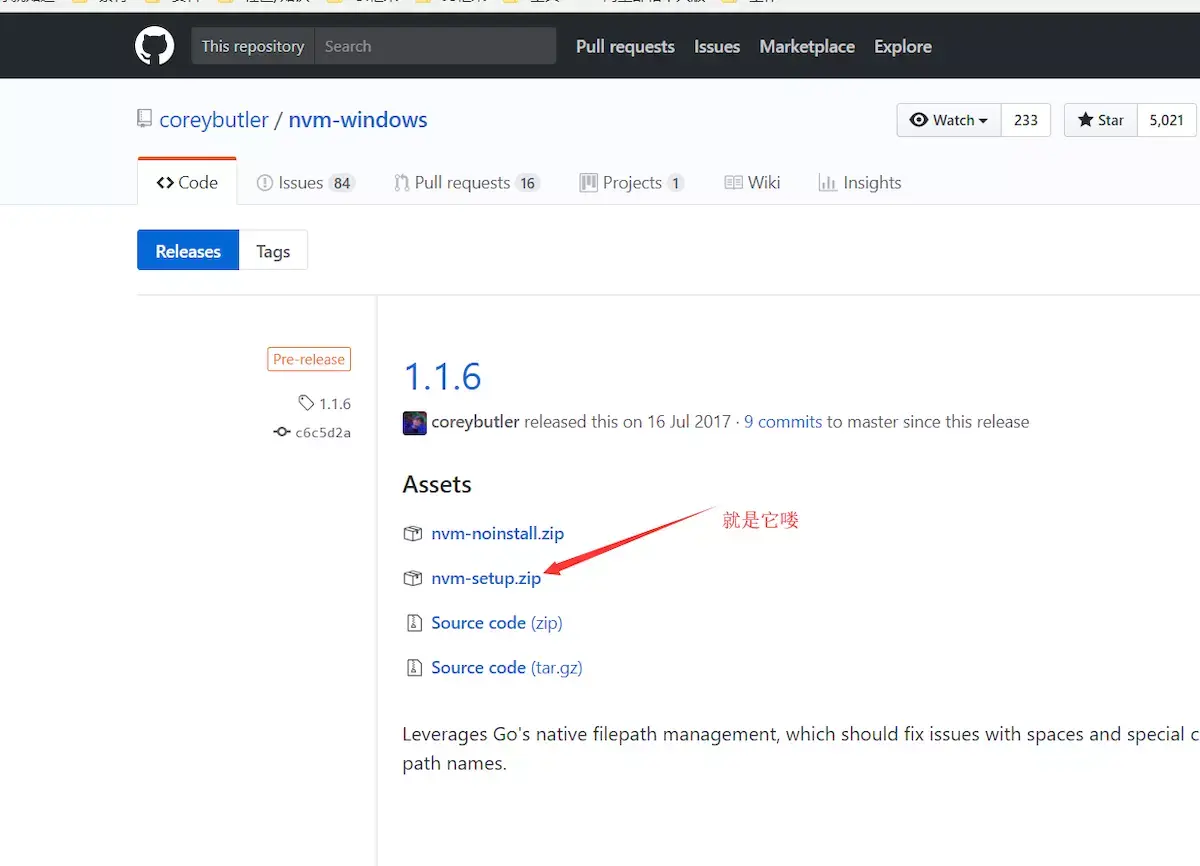Switch to the Insights tab

coord(860,182)
